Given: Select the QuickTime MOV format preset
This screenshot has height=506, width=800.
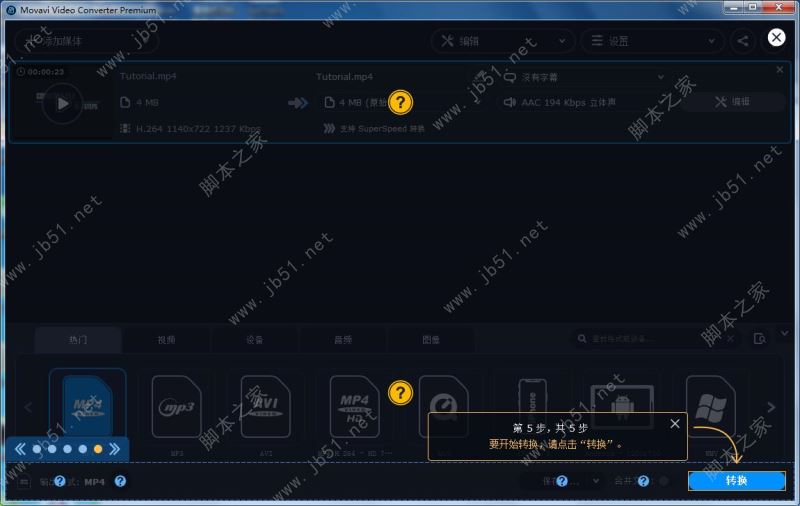Looking at the screenshot, I should click(x=443, y=407).
